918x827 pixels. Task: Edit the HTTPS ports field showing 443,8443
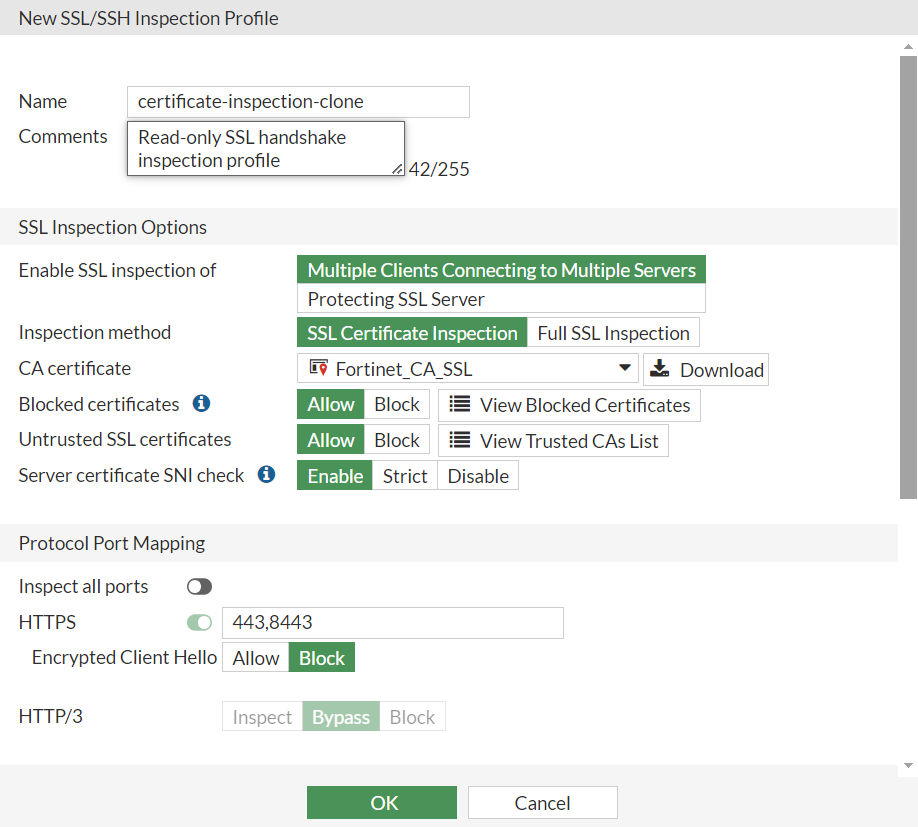[392, 622]
